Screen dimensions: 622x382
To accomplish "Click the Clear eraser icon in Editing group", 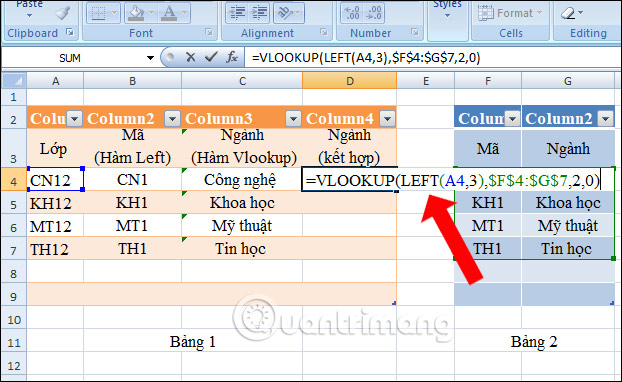I will coord(568,13).
